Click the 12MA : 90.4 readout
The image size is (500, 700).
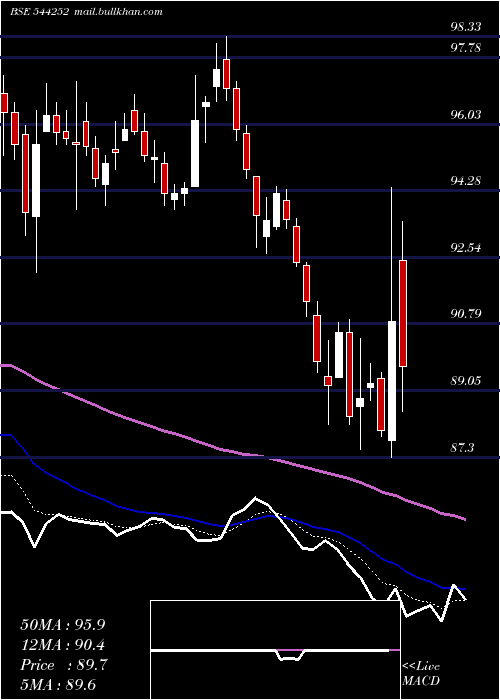click(x=63, y=645)
